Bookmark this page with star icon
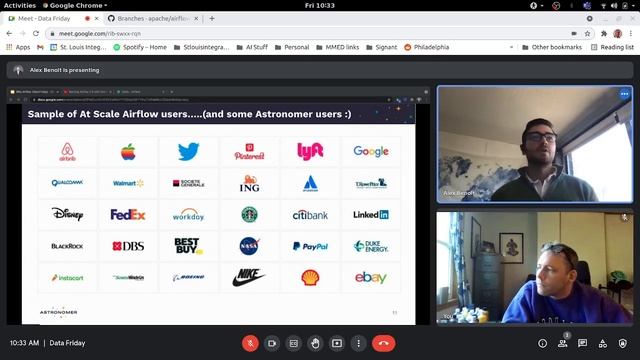The image size is (640, 360). [x=587, y=33]
